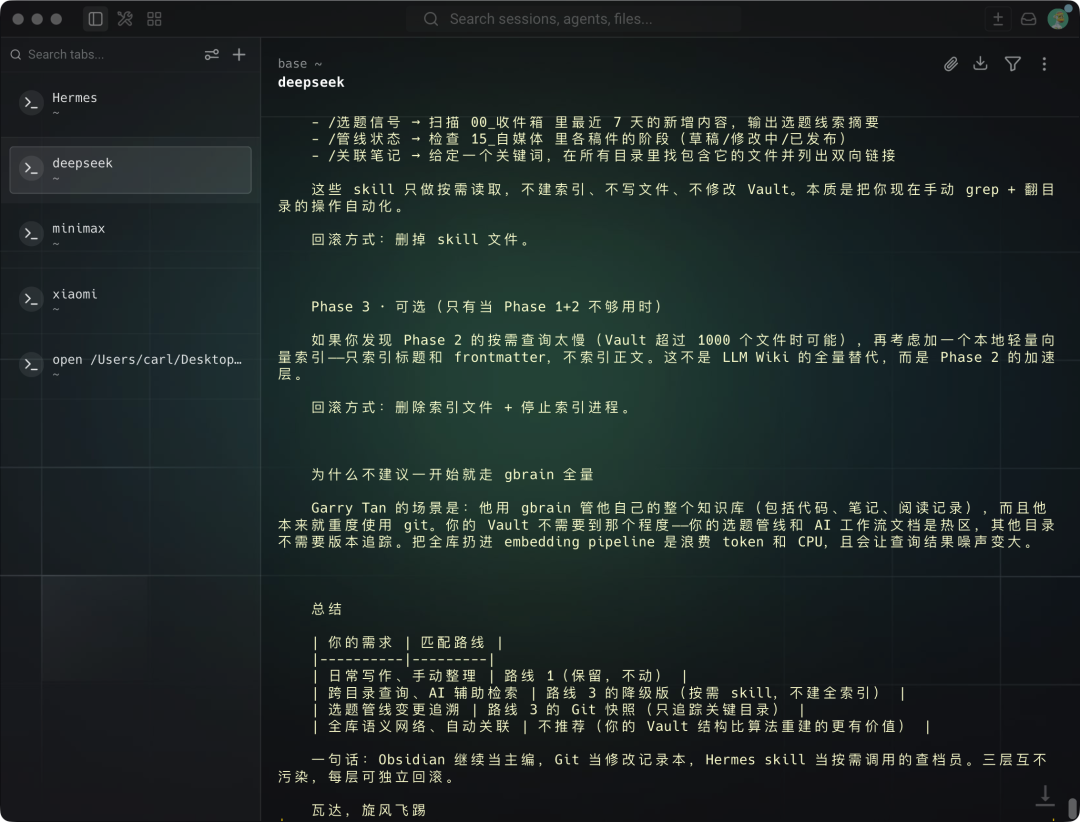
Task: Click the '瓦达, 旋风飞踢' line
Action: 368,810
